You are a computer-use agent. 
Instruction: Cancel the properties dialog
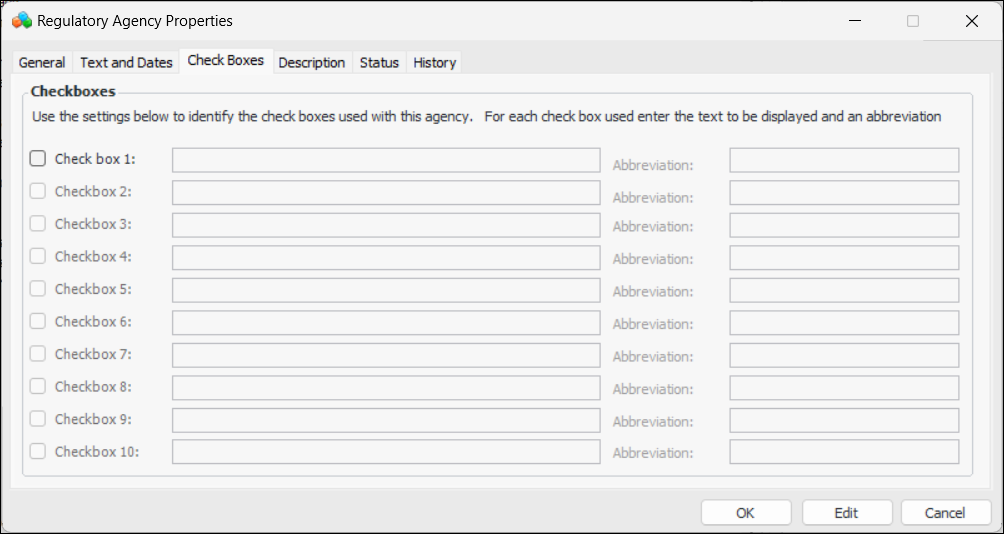point(945,513)
